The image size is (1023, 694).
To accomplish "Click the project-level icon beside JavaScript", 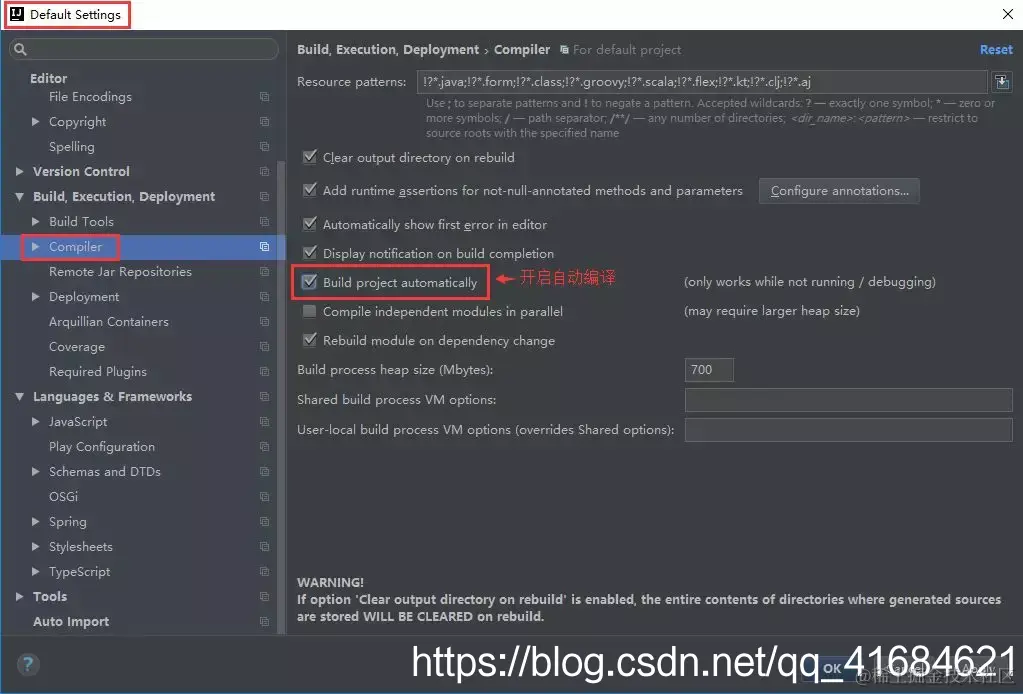I will point(264,421).
